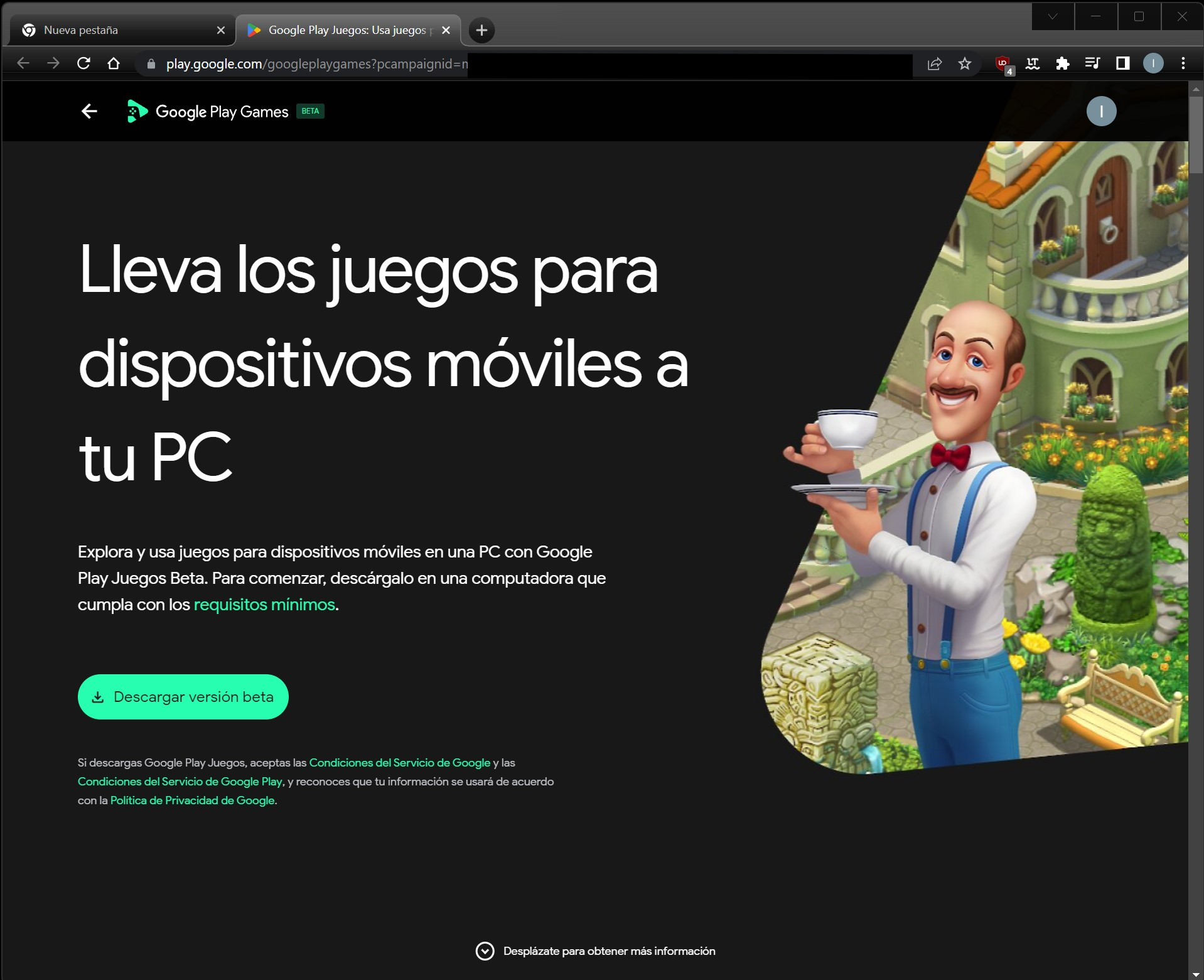Close the Google Play Juegos tab
Viewport: 1204px width, 980px height.
446,30
